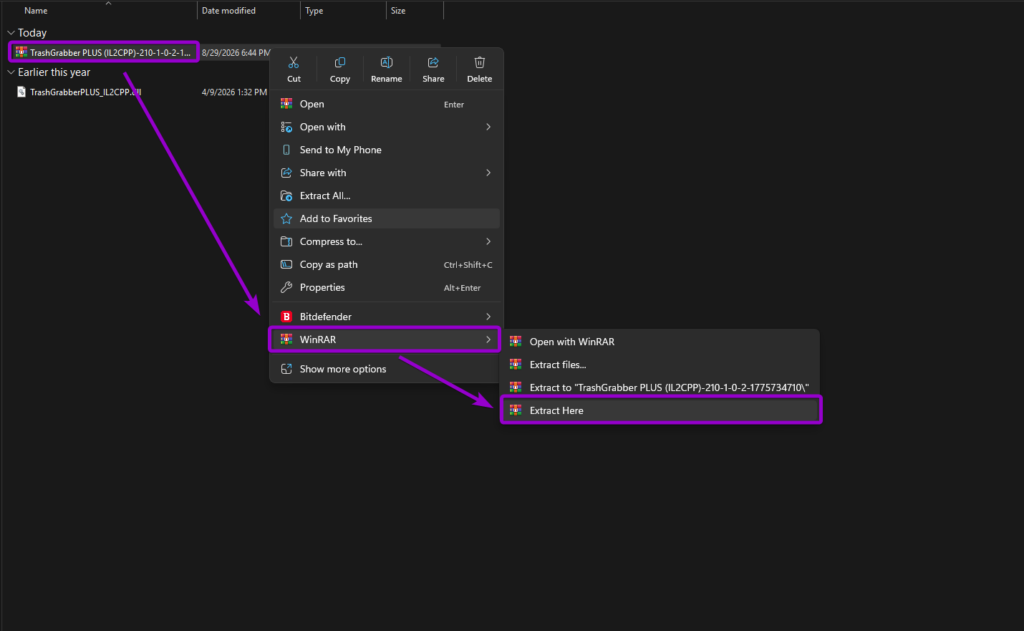The image size is (1024, 631).
Task: Click the Copy icon in context menu
Action: tap(340, 62)
